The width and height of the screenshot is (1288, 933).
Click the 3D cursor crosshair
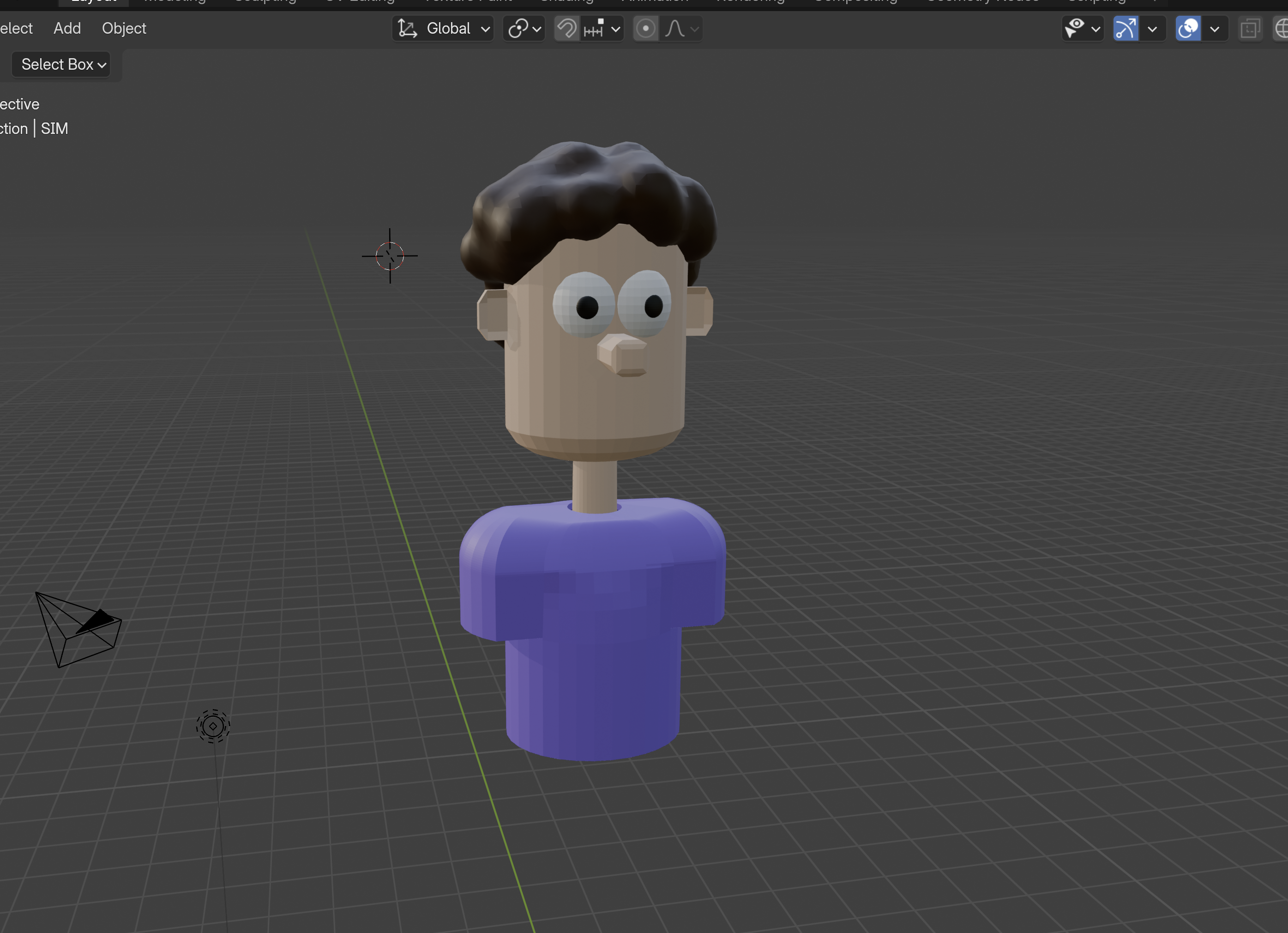pyautogui.click(x=390, y=256)
